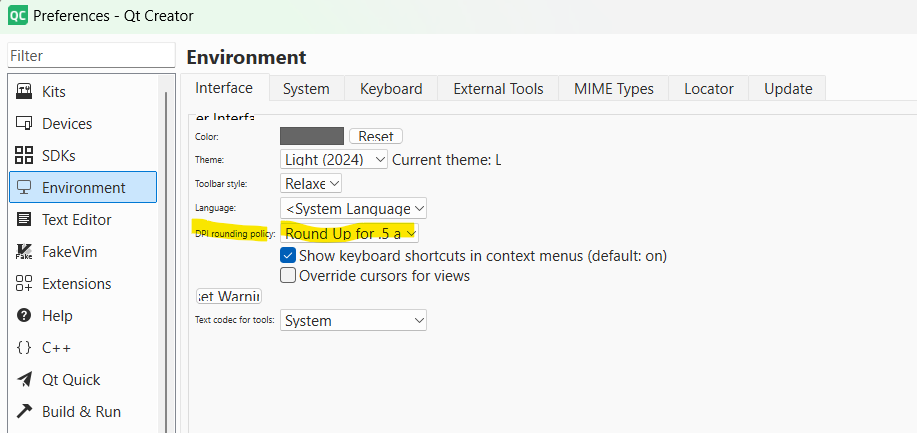Screen dimensions: 917x433
Task: Open the DPI rounding policy dropdown
Action: (349, 233)
